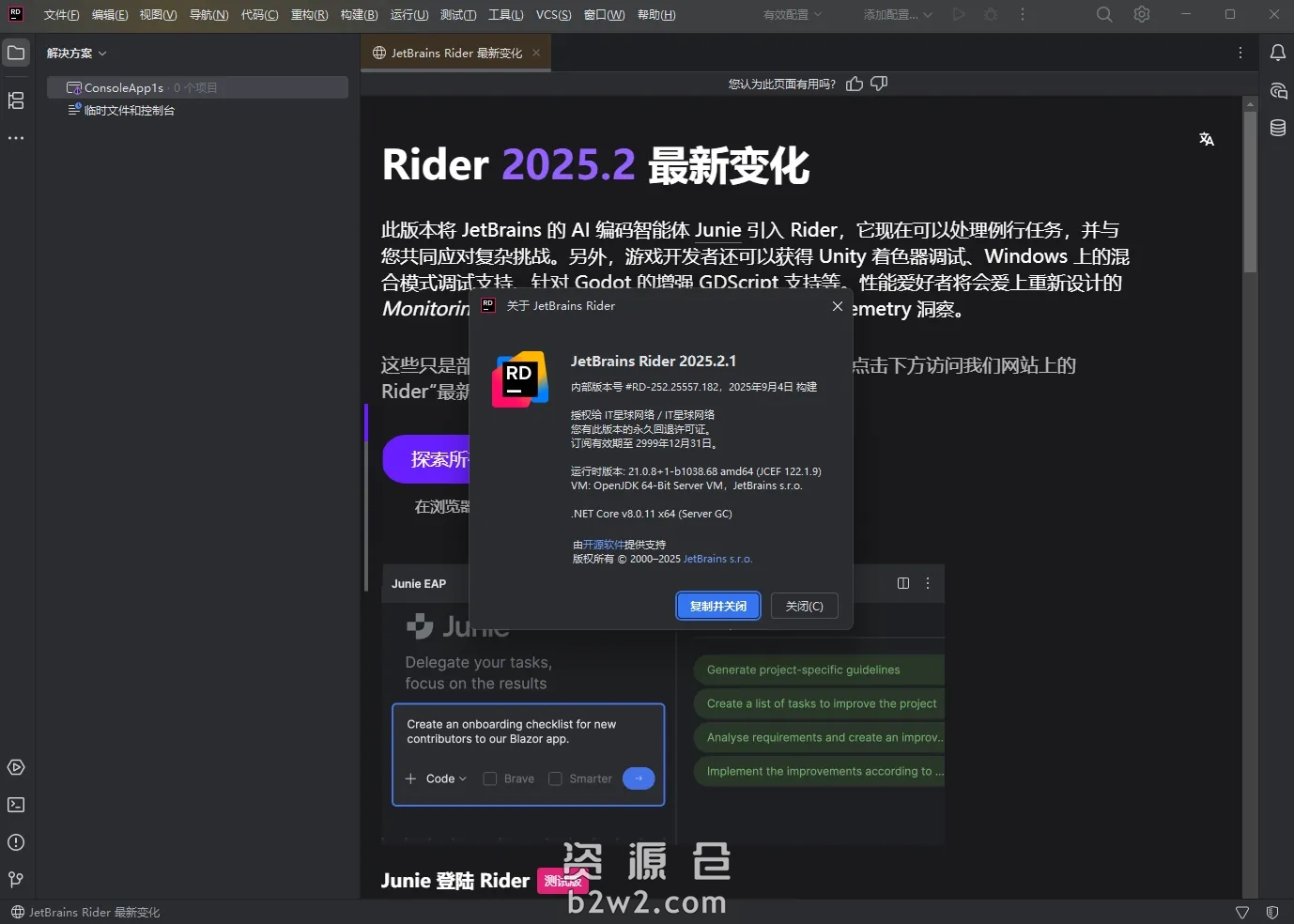Open the Search Everywhere magnifier
Viewport: 1294px width, 924px height.
coord(1104,15)
